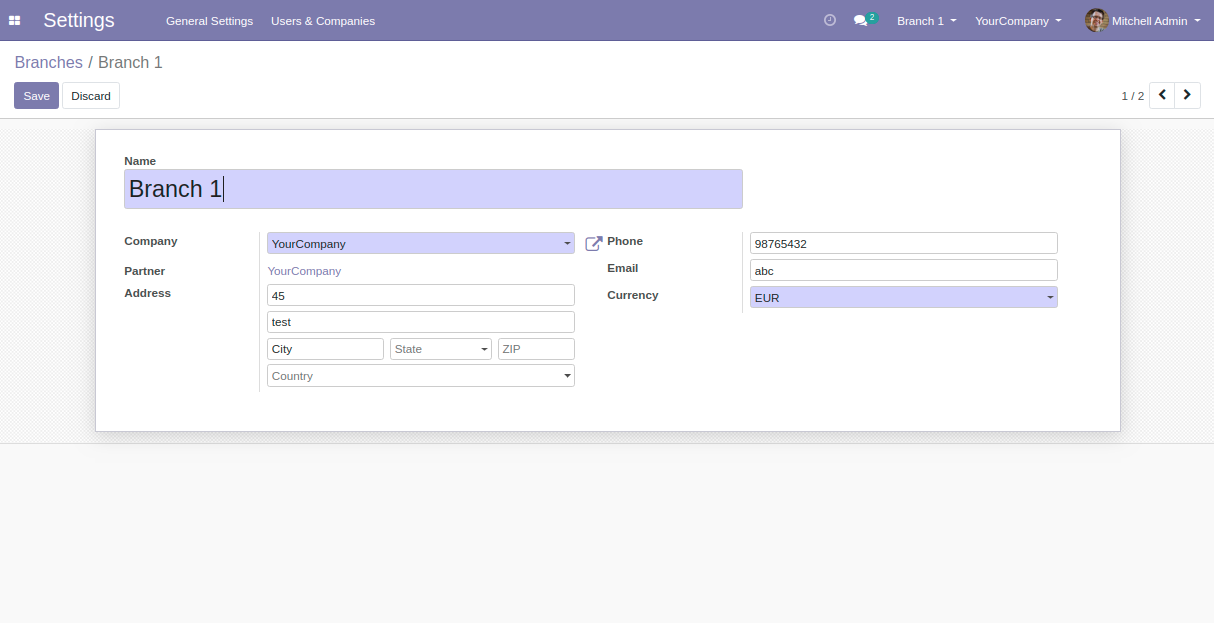Open the General Settings menu
1214x623 pixels.
tap(210, 21)
